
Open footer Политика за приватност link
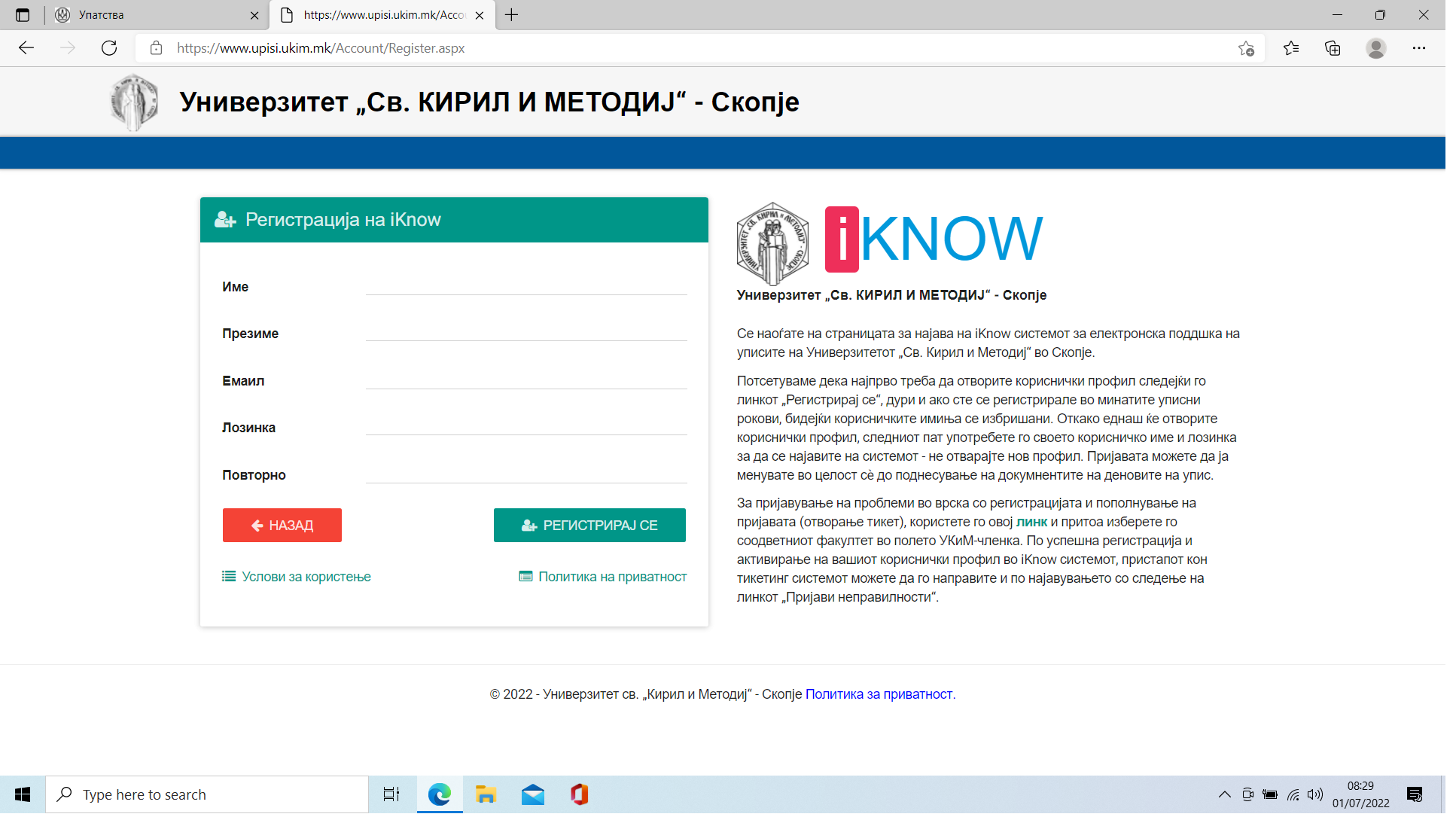click(879, 694)
